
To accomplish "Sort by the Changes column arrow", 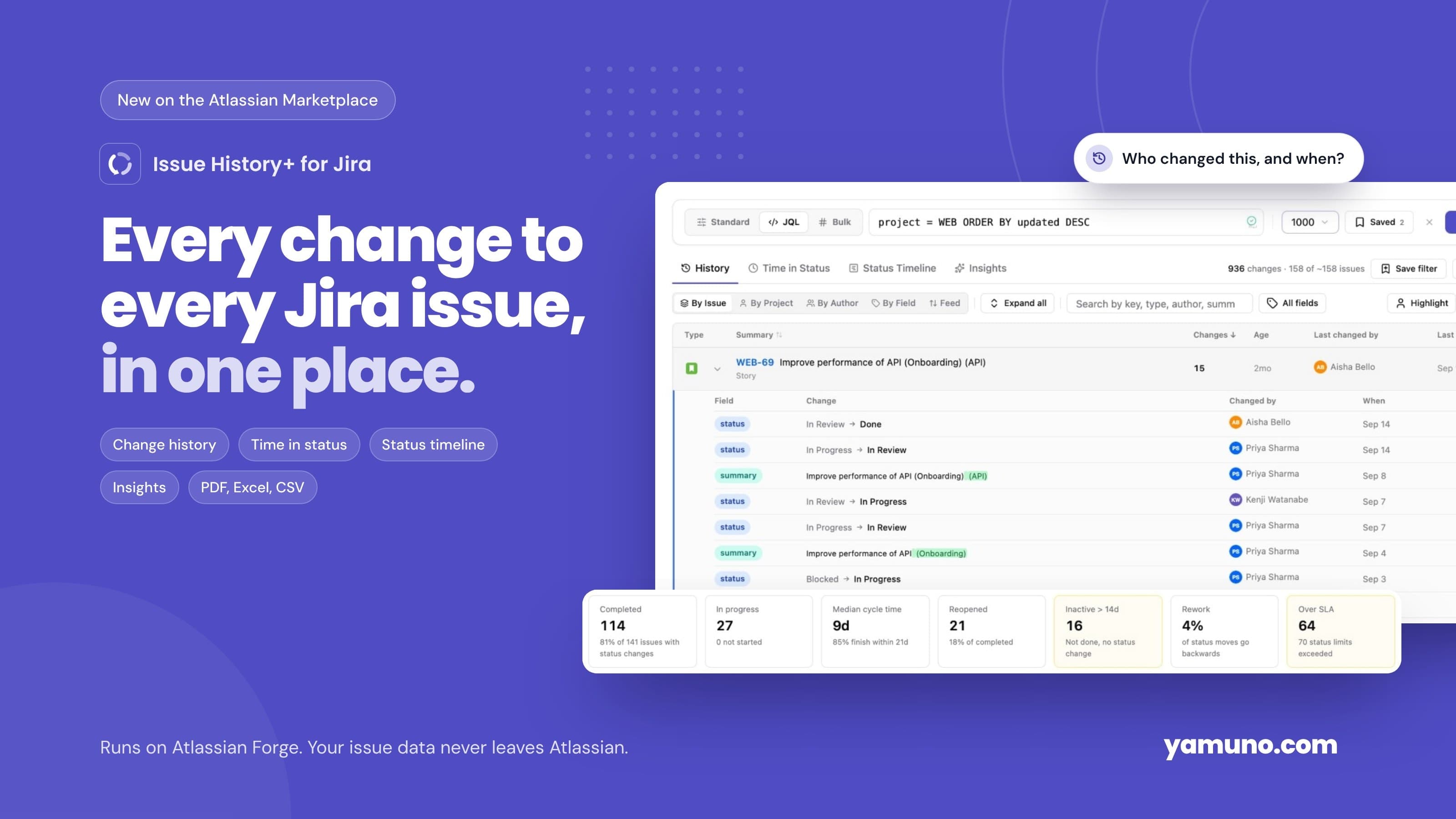I will [x=1234, y=335].
